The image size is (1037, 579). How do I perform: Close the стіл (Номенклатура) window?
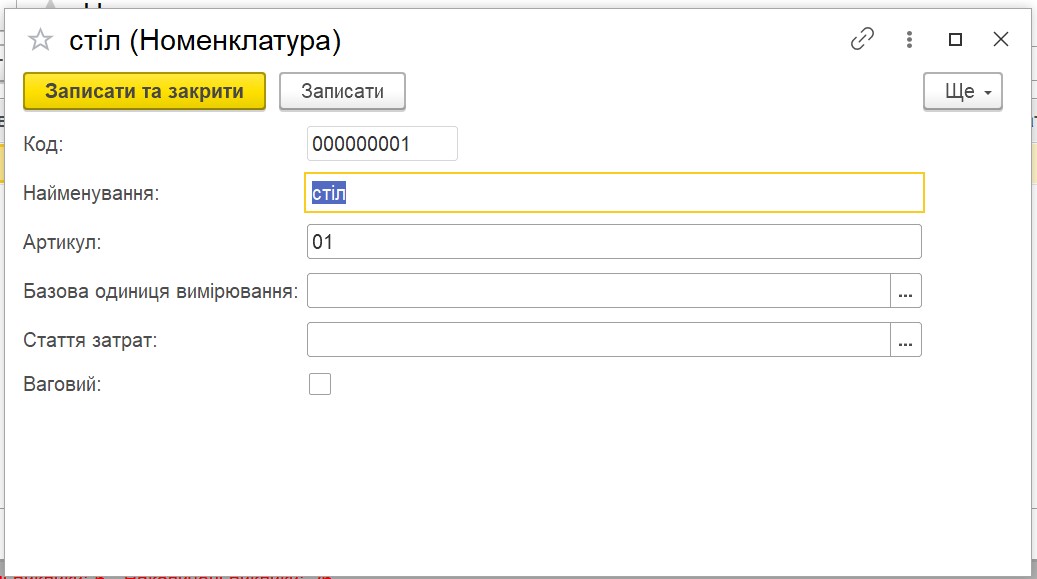click(x=1001, y=40)
